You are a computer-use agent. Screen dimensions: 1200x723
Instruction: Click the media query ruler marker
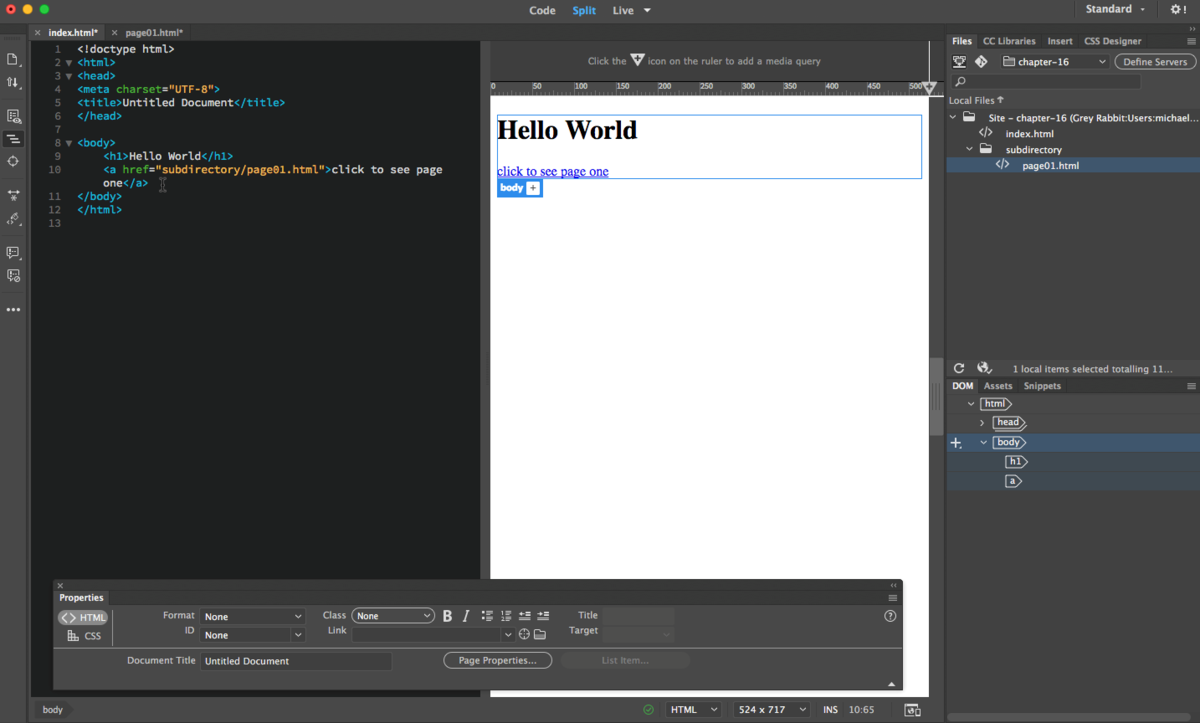929,88
